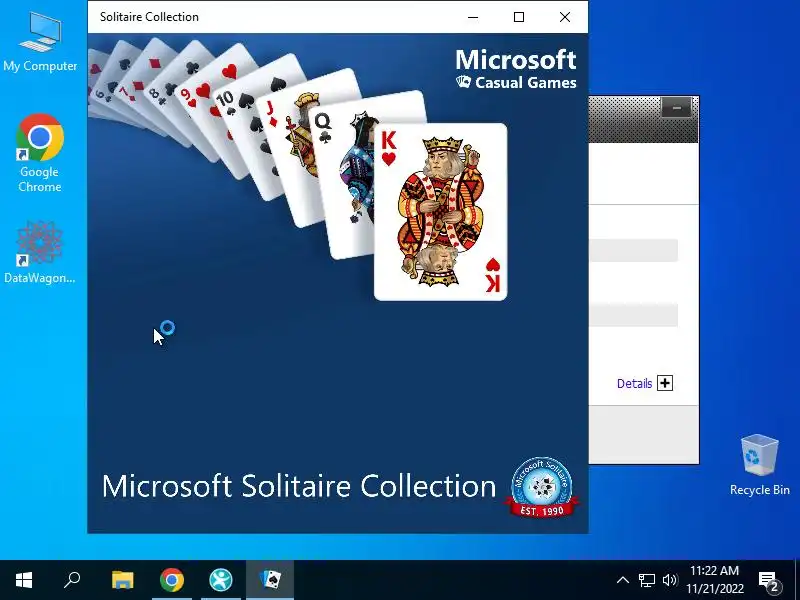800x600 pixels.
Task: Expand details with the plus icon
Action: click(x=665, y=383)
